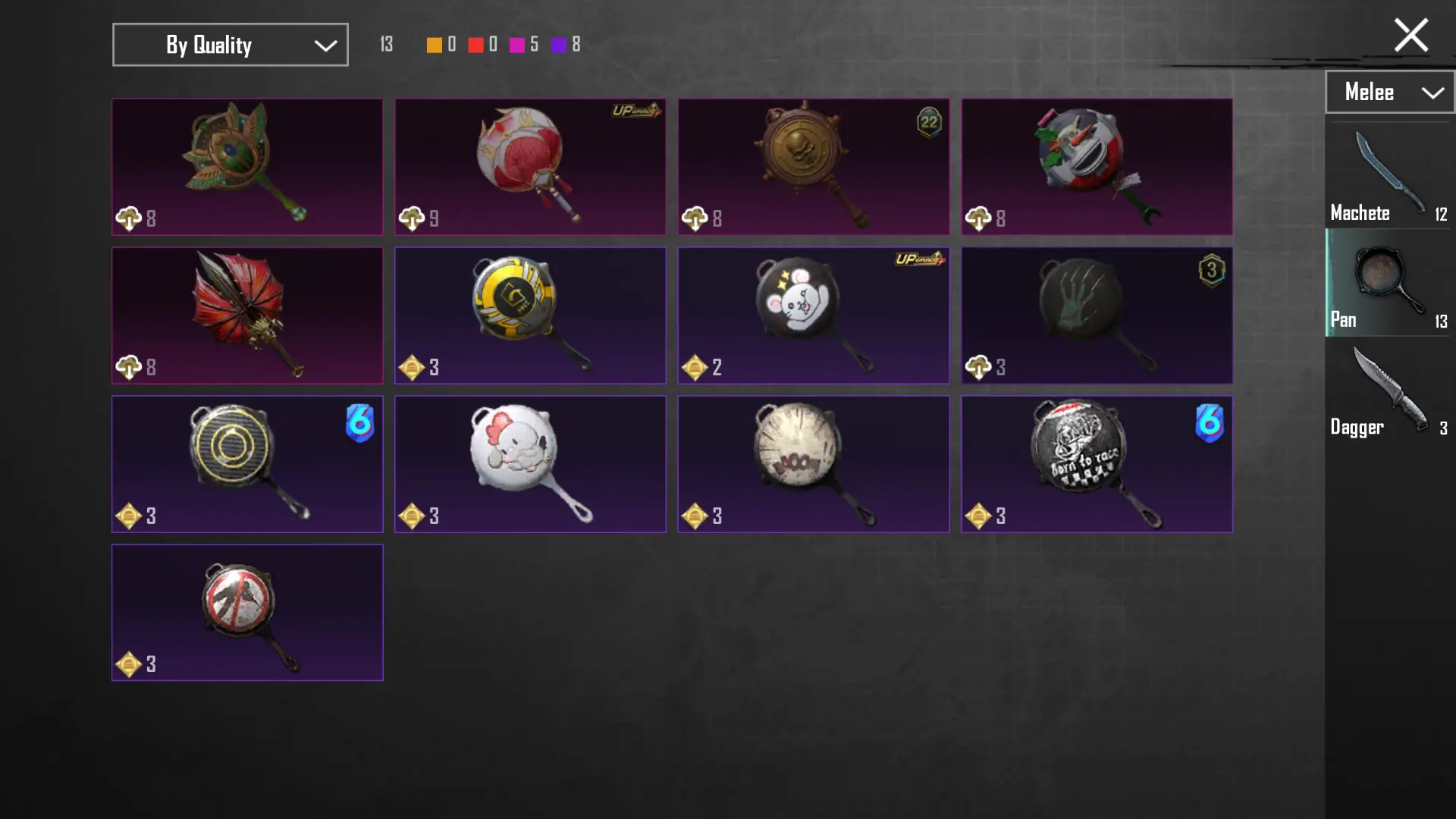Pick the red leaf blade pan skin
This screenshot has height=819, width=1456.
point(247,315)
